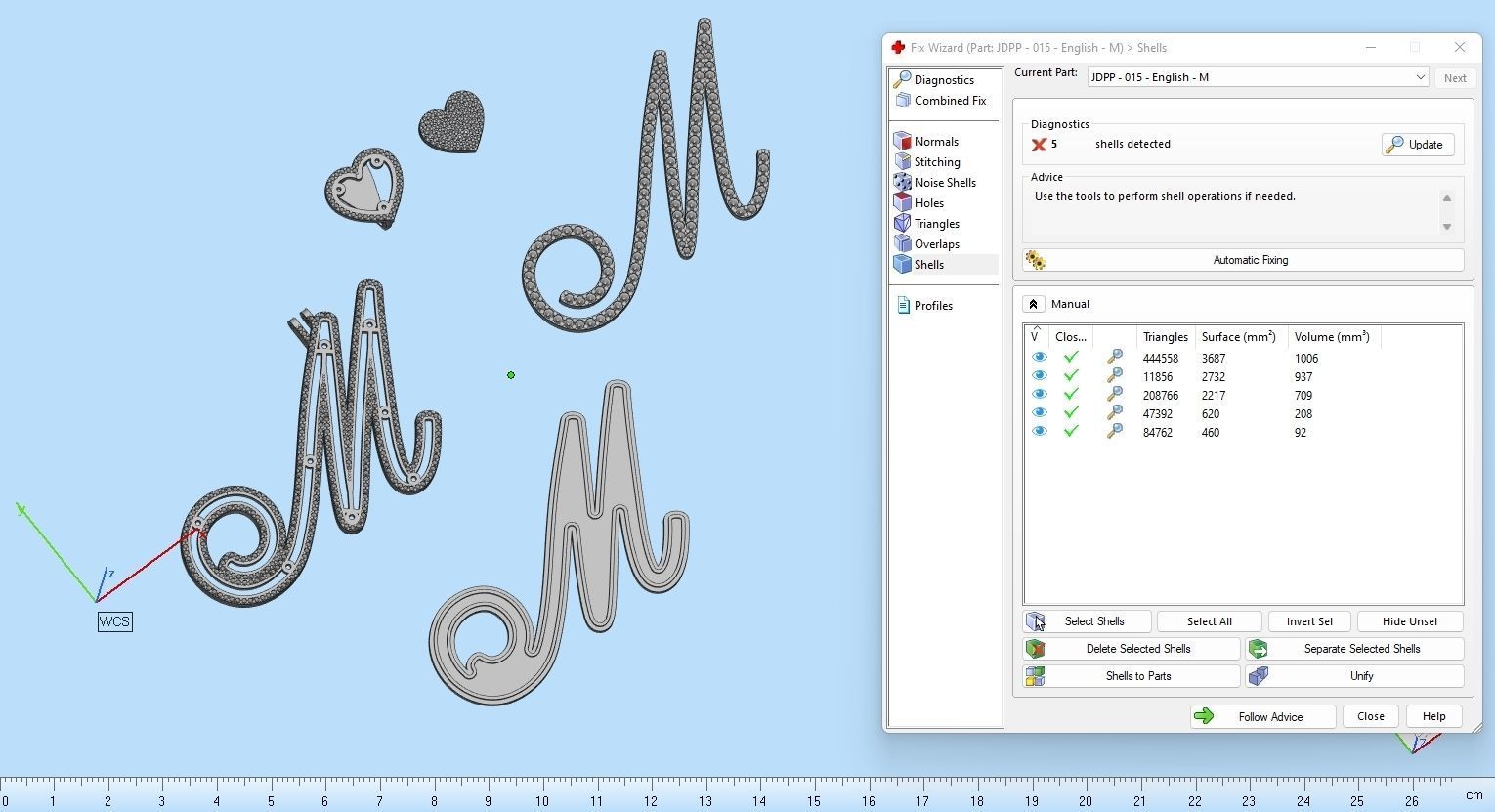Click the magnifier in the 47392 row
This screenshot has width=1495, height=812.
point(1114,413)
